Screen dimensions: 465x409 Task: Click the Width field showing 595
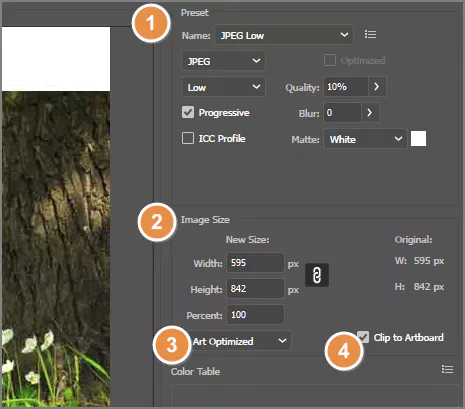click(255, 263)
